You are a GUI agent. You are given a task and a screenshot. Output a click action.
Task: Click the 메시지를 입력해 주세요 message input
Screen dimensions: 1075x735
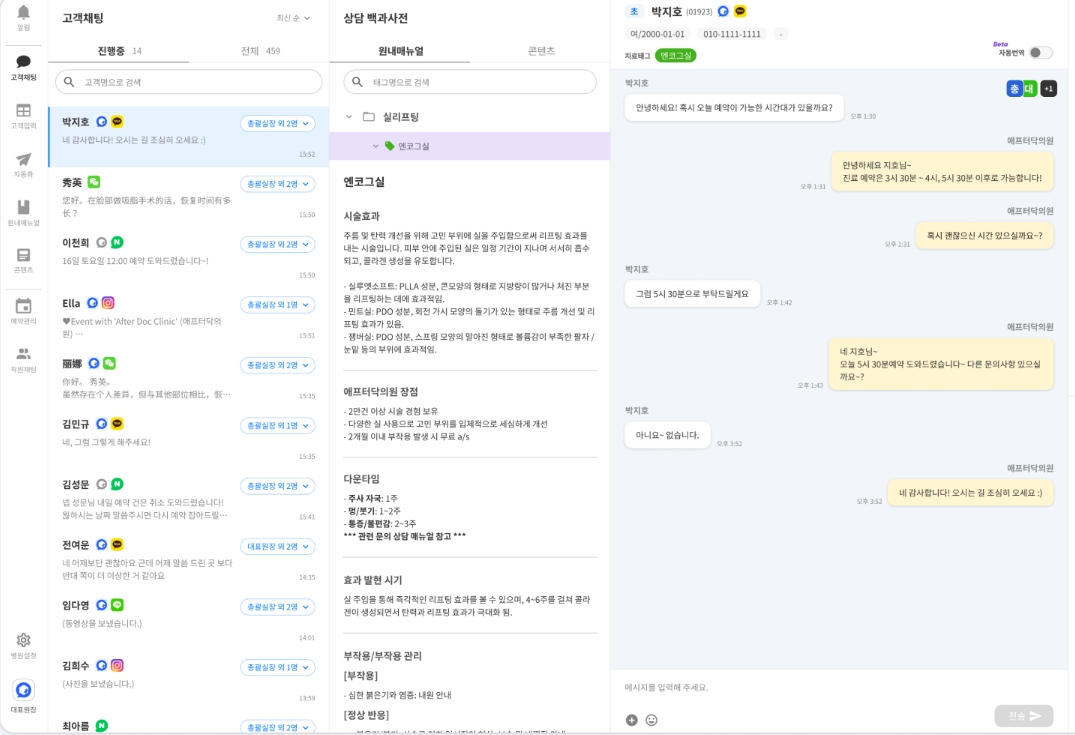coord(840,687)
